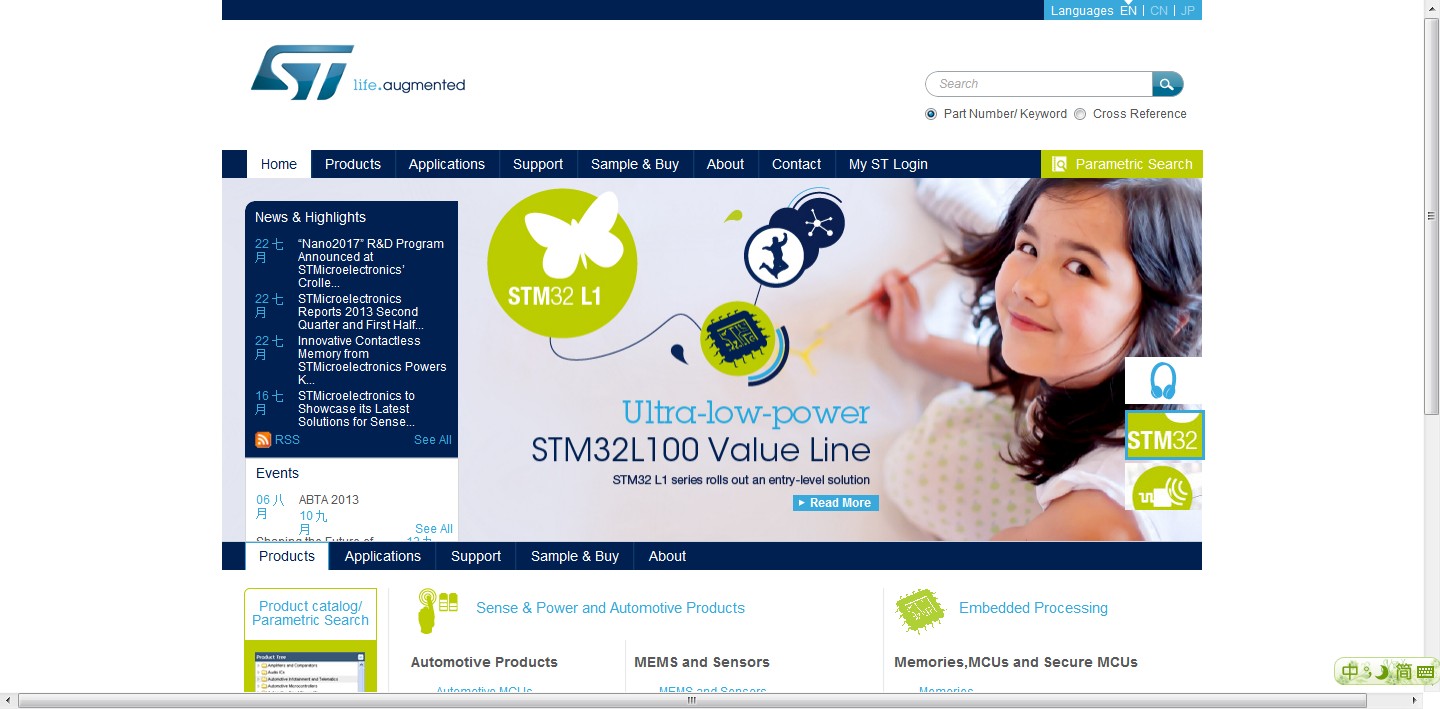
Task: Click the horizontal scrollbar right arrow
Action: click(x=1414, y=701)
